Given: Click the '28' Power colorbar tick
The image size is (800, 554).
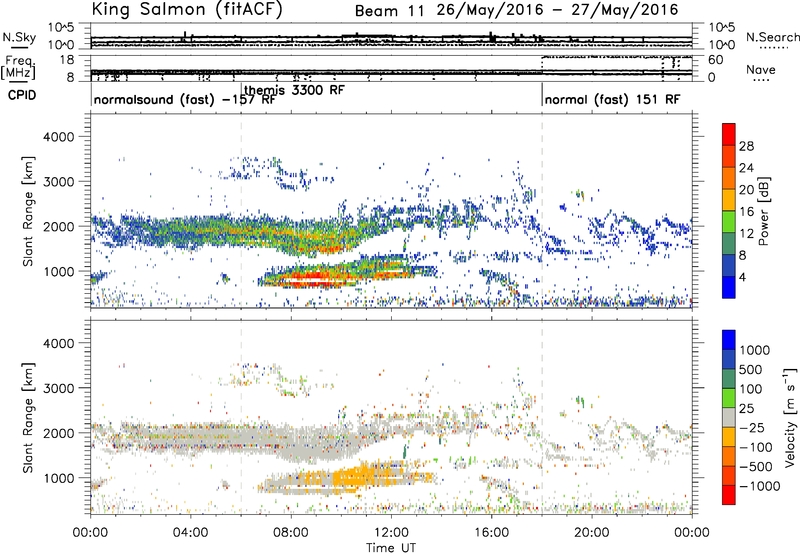Looking at the screenshot, I should tap(746, 146).
